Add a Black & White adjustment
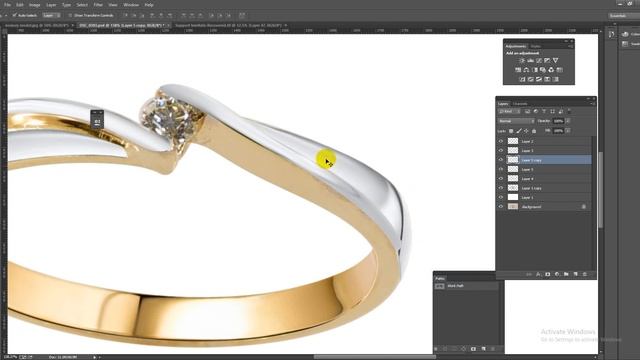This screenshot has width=640, height=360. tap(535, 70)
